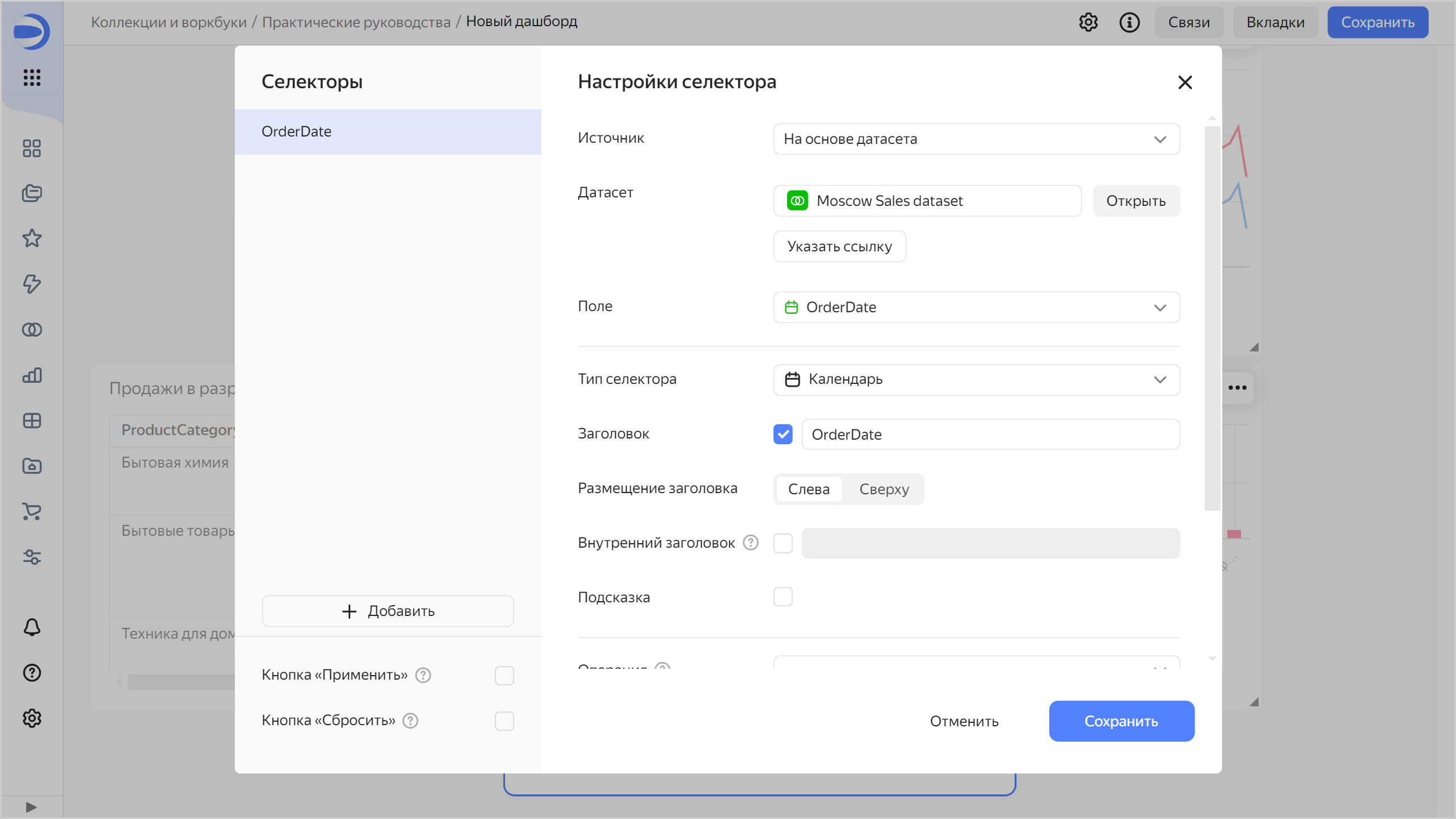This screenshot has height=819, width=1456.
Task: Expand the Источник dropdown
Action: click(976, 139)
